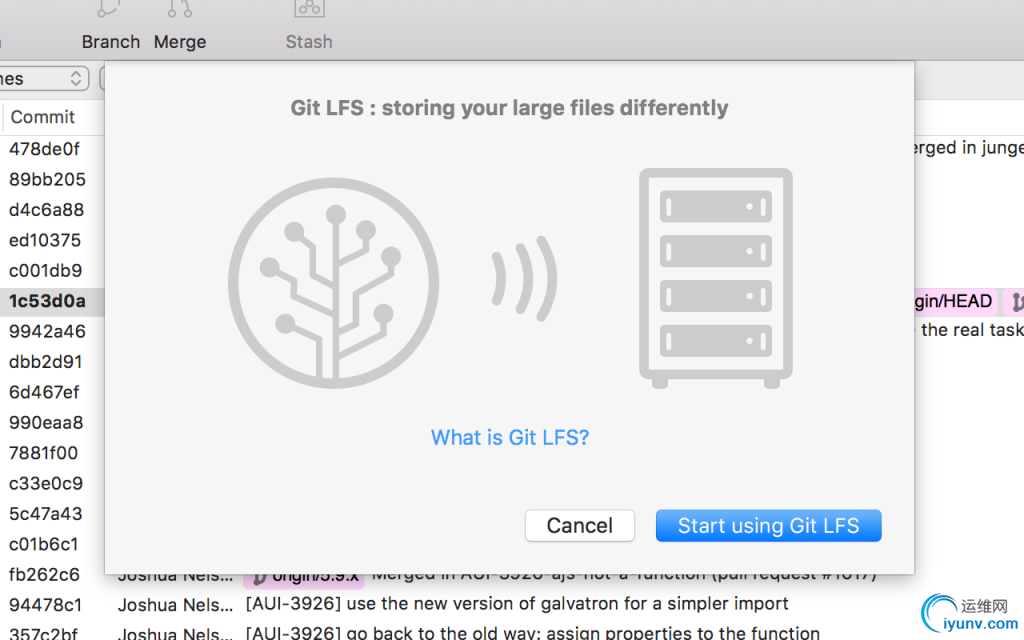Viewport: 1024px width, 640px height.
Task: Click the Commit column header
Action: [x=43, y=117]
